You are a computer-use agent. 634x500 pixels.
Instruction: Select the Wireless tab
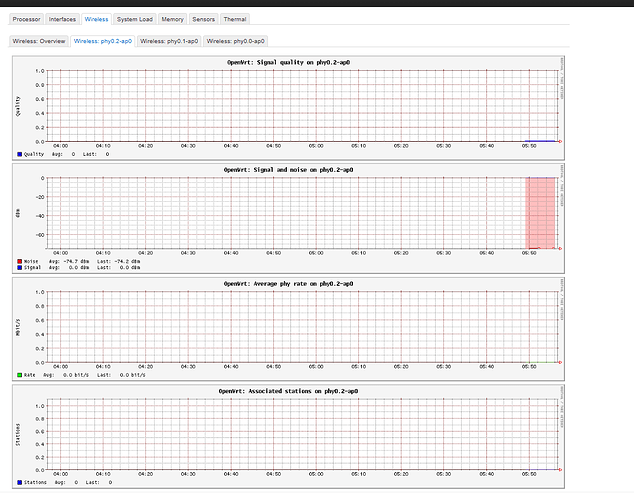click(97, 19)
